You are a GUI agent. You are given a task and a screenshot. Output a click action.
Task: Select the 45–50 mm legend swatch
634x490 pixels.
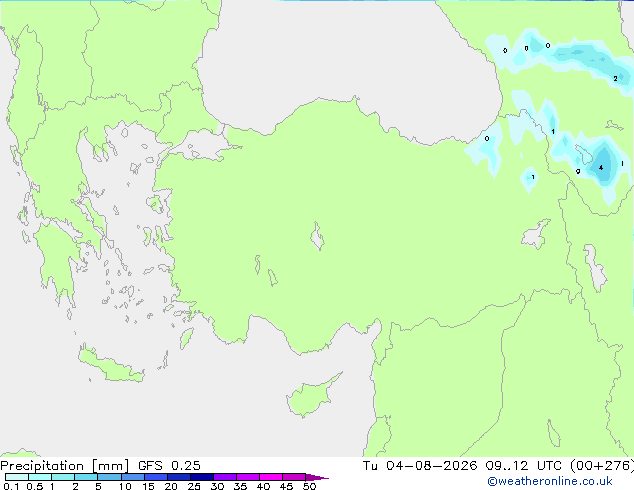[294, 477]
